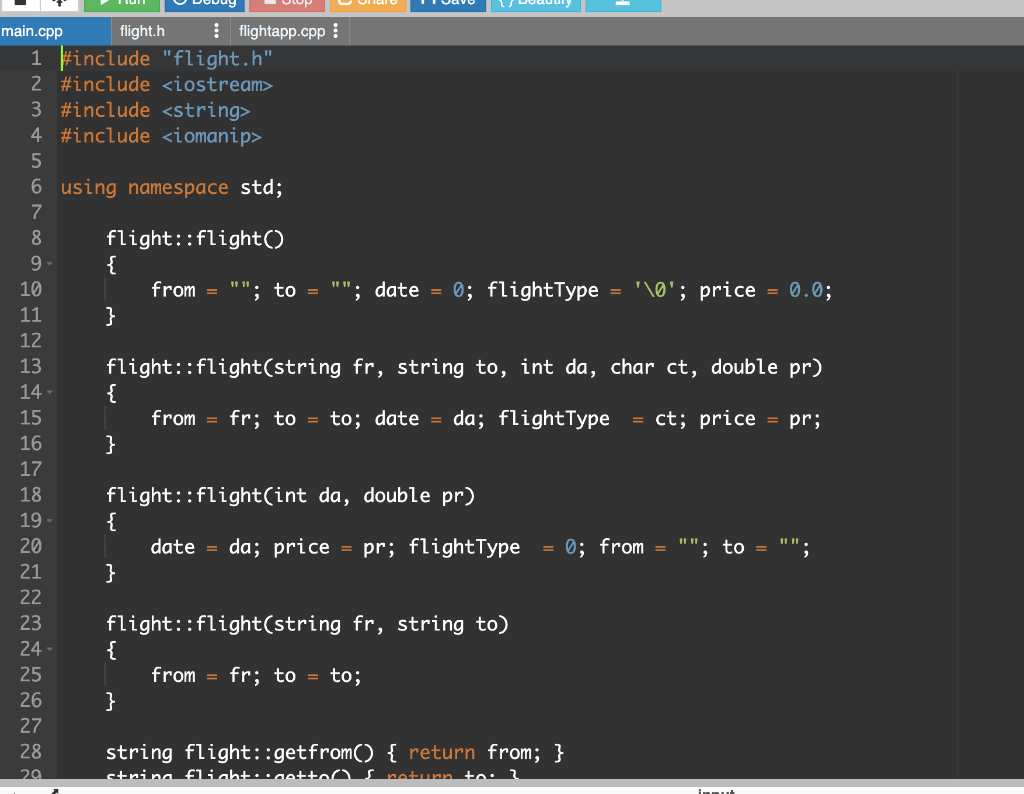Collapse the default constructor fold at line 9
The height and width of the screenshot is (794, 1024).
(47, 263)
